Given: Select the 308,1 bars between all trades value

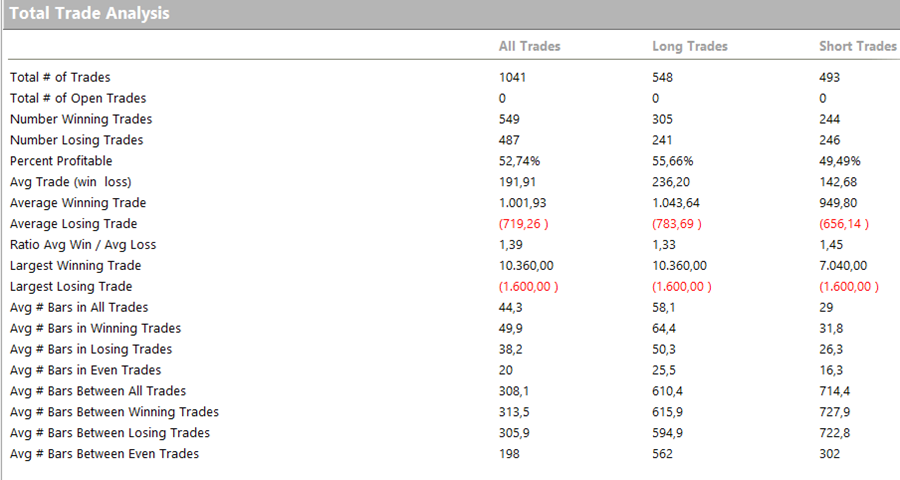Looking at the screenshot, I should click(514, 391).
